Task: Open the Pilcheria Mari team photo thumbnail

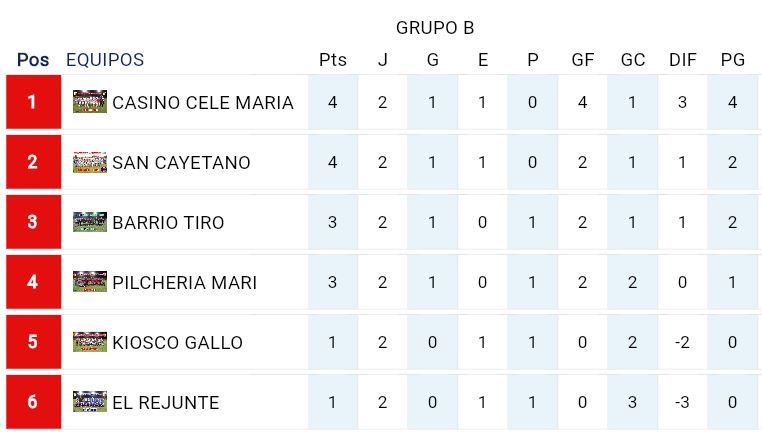Action: click(90, 282)
